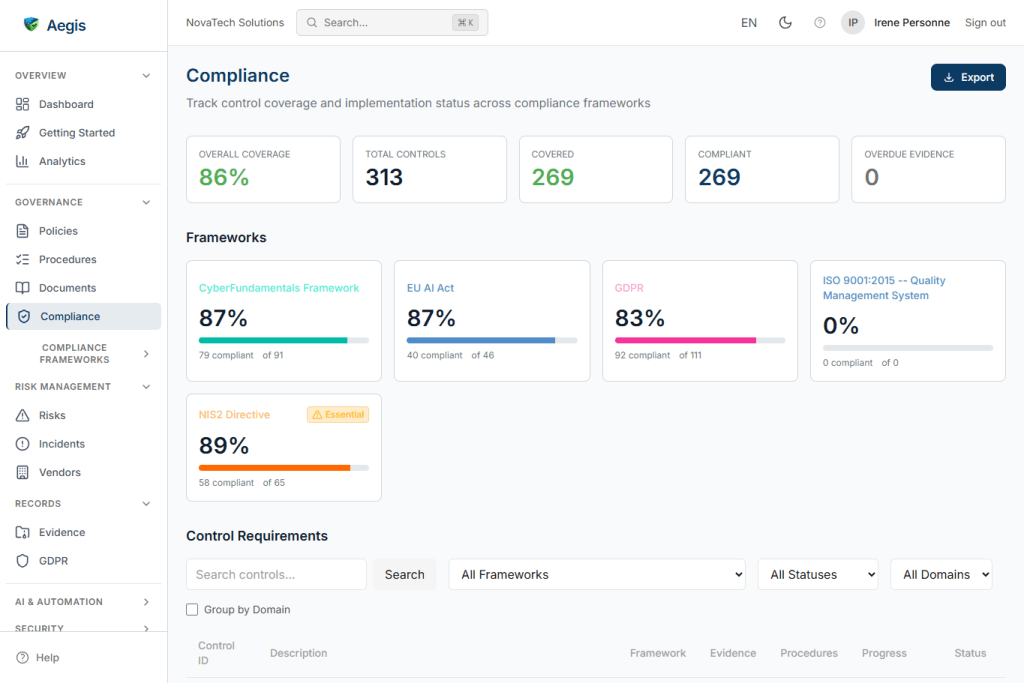The width and height of the screenshot is (1024, 683).
Task: Click the Vendors icon in the sidebar
Action: click(x=21, y=472)
